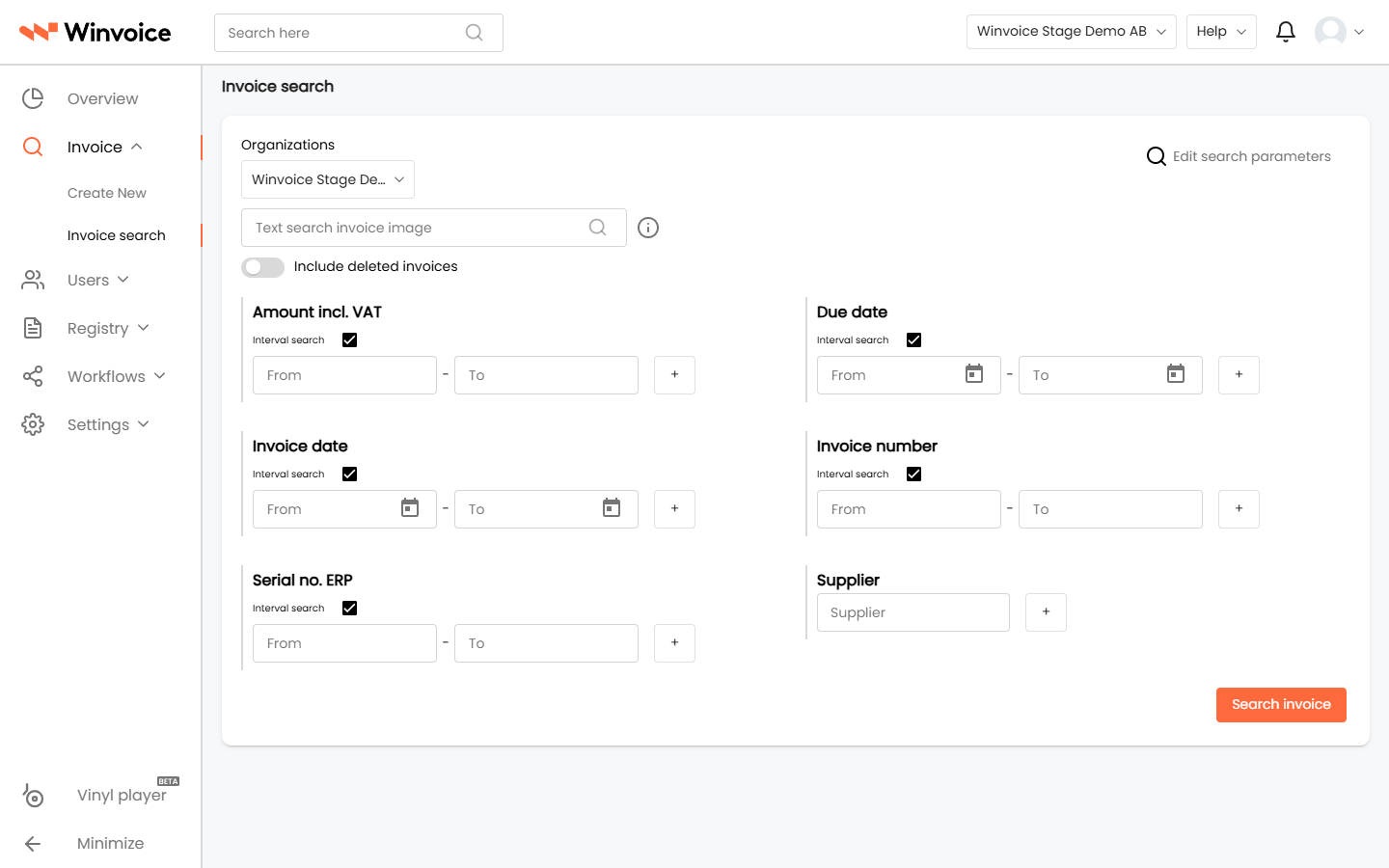Add another Serial no. ERP interval
Viewport: 1389px width, 868px height.
click(674, 643)
